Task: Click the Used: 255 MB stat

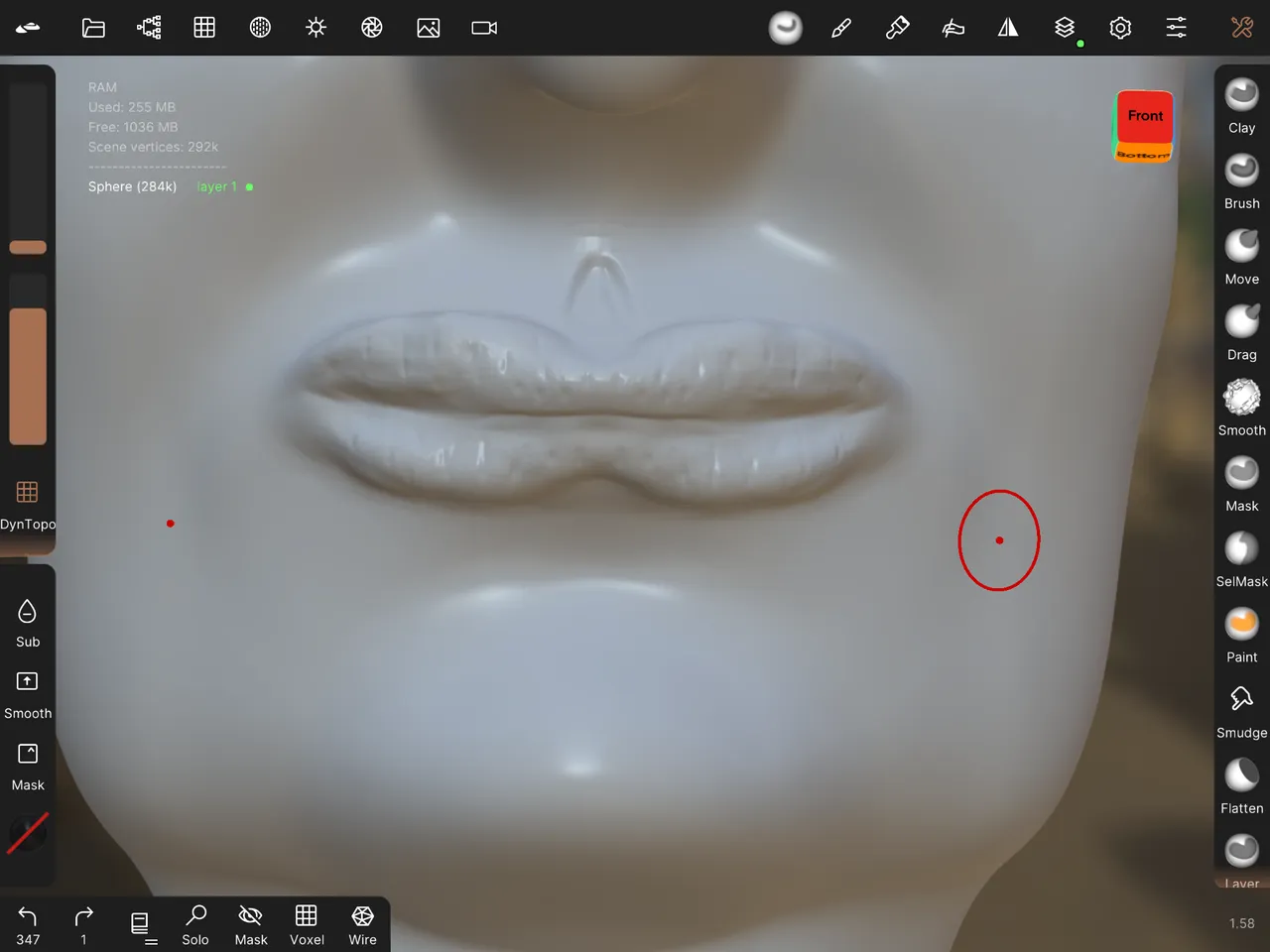Action: pyautogui.click(x=131, y=107)
